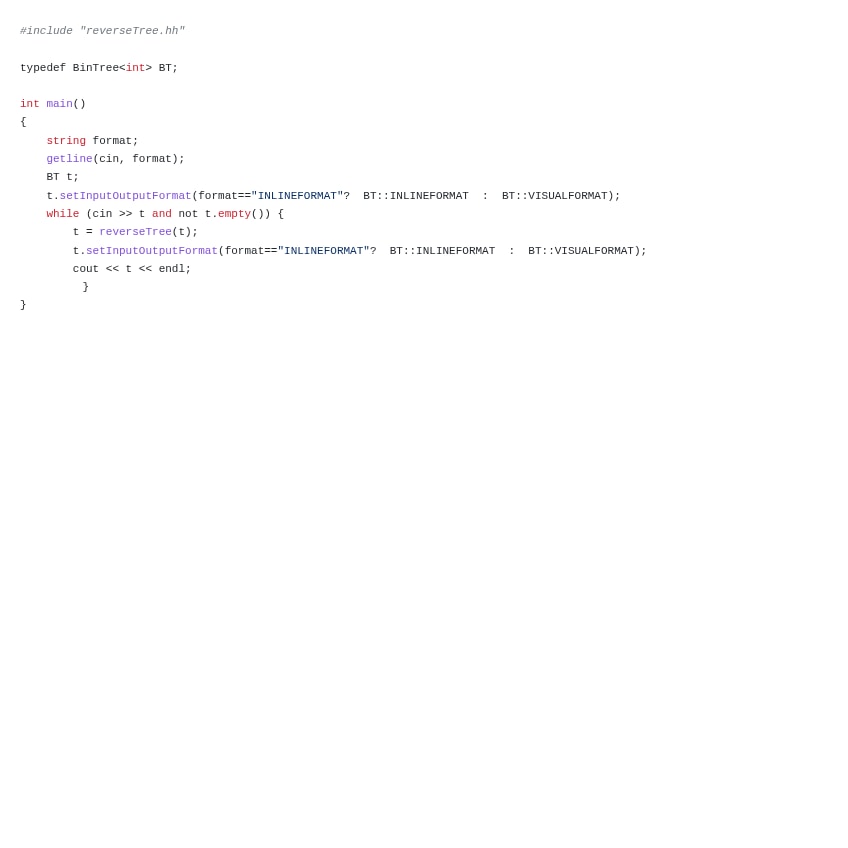Click the #include "reverseTree.hh" line
The height and width of the screenshot is (848, 848).
tap(102, 31)
